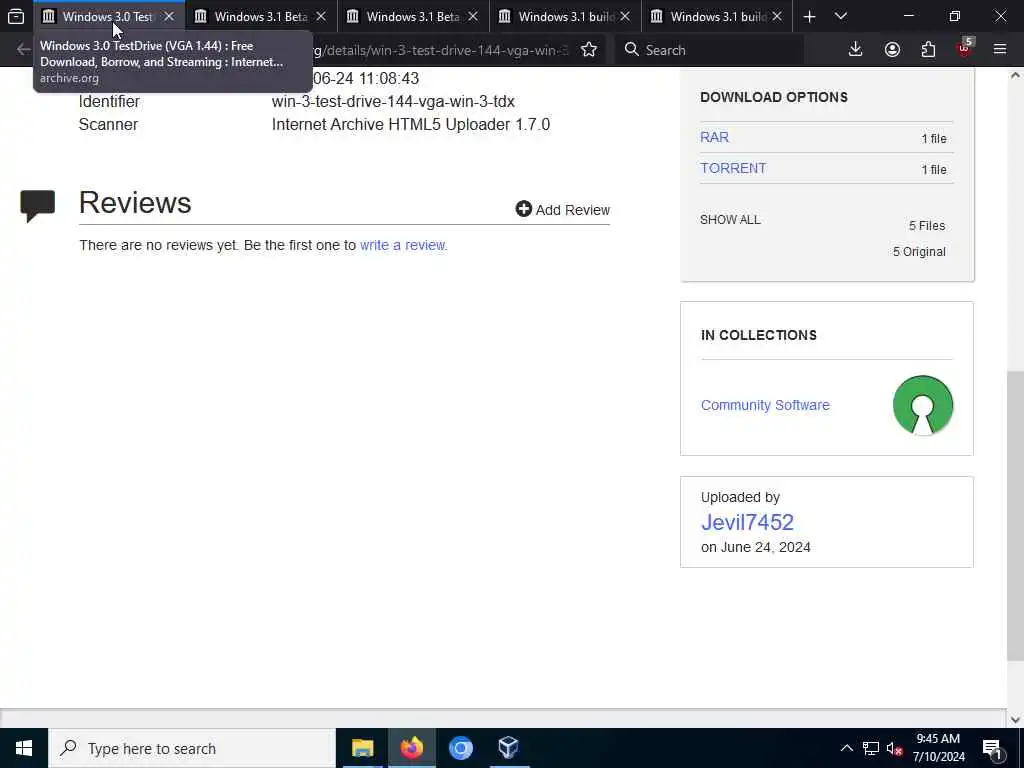Image resolution: width=1024 pixels, height=768 pixels.
Task: Open the Windows Start menu
Action: tap(24, 748)
